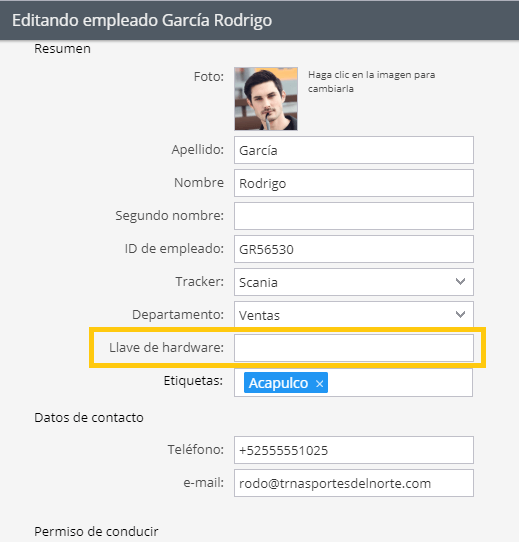Edit the Teléfono field +52555551025
This screenshot has height=542, width=519.
point(354,450)
